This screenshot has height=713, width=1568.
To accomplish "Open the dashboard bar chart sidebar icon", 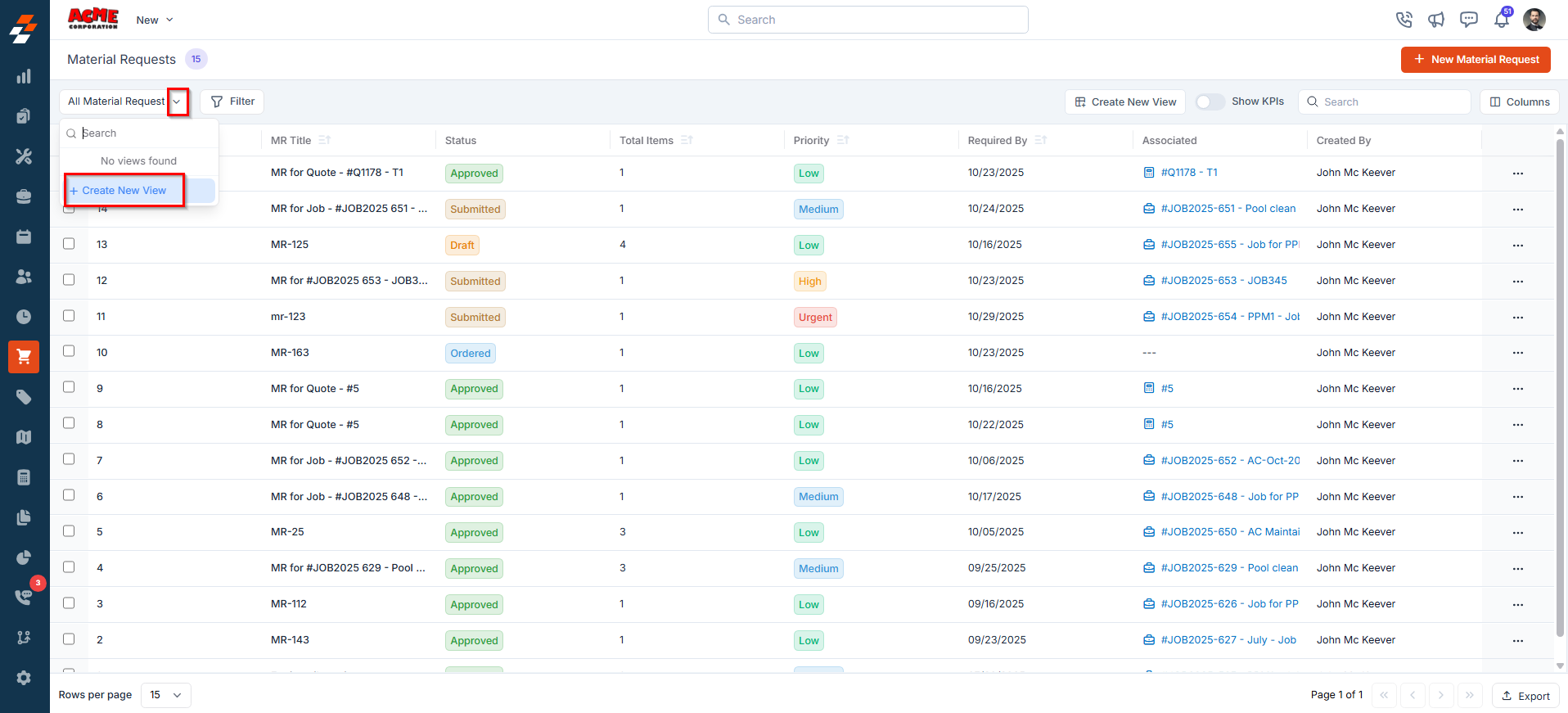I will pos(24,76).
